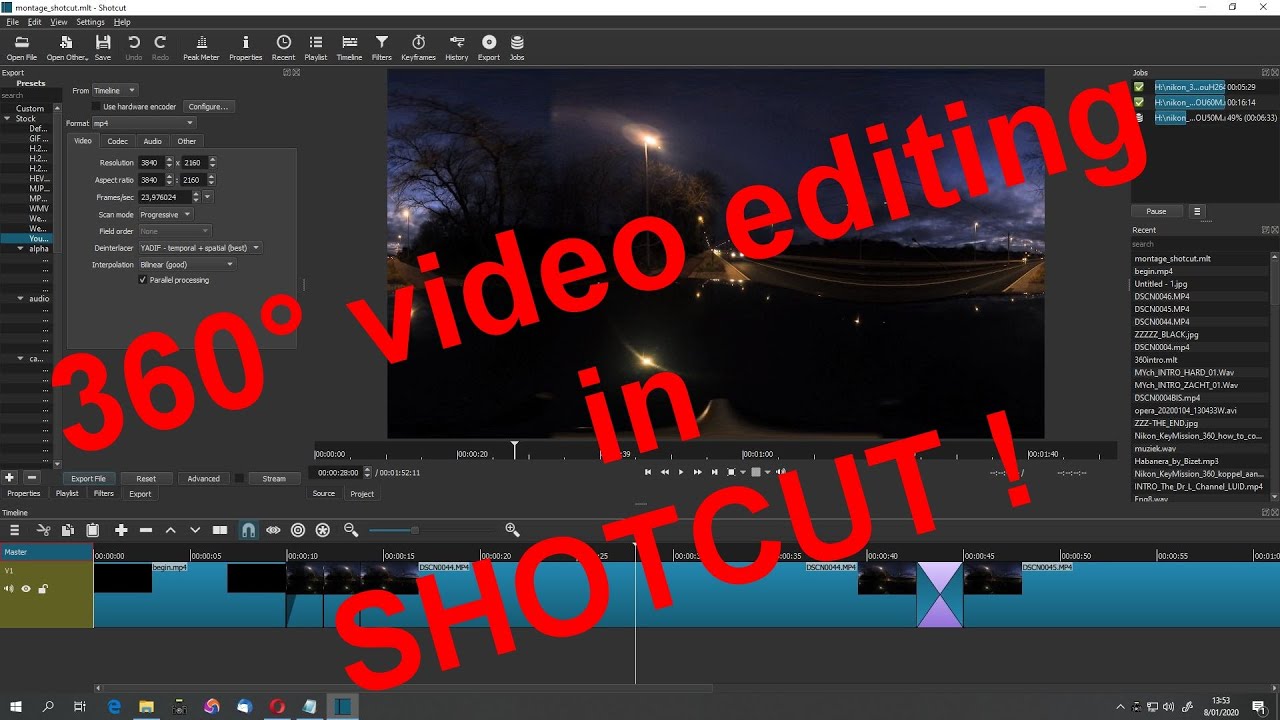Toggle timeline snapping magnet

click(x=248, y=530)
